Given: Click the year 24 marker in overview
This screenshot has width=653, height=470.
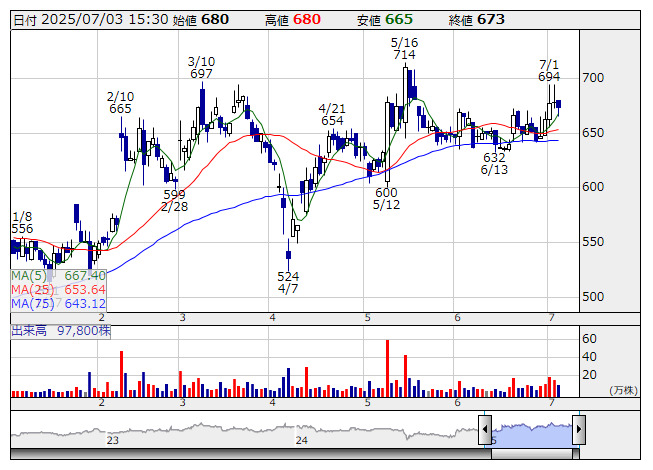Looking at the screenshot, I should point(302,440).
